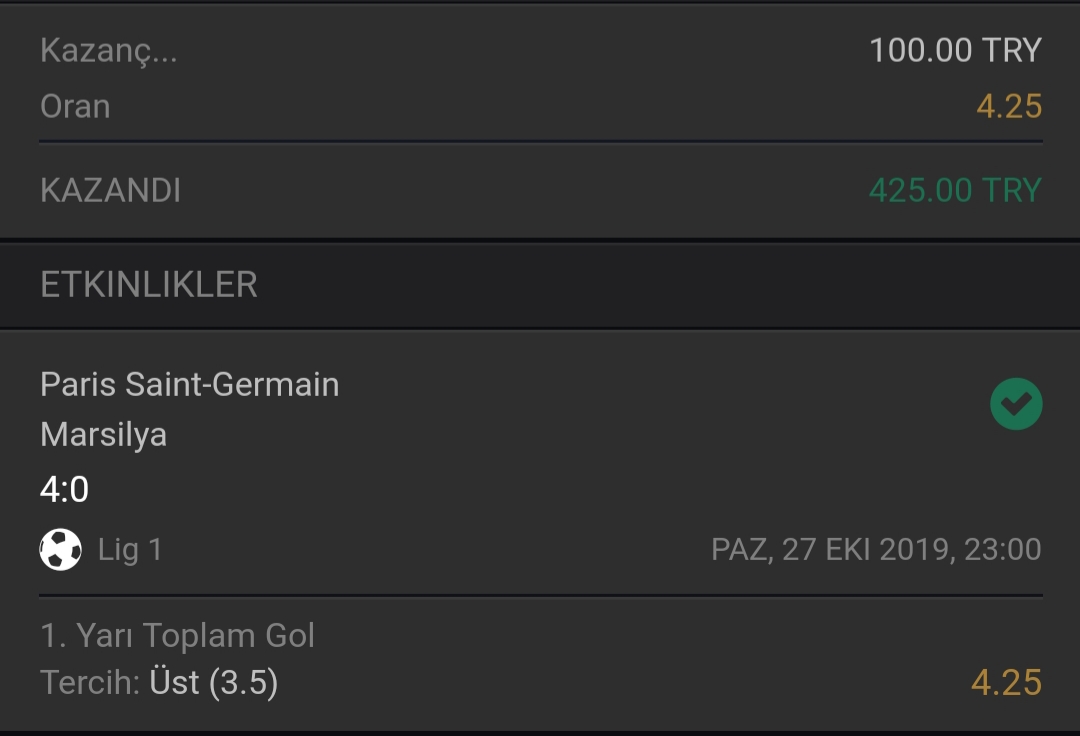Screen dimensions: 1080x736
Task: Select the Paris Saint-Germain team name
Action: click(189, 384)
